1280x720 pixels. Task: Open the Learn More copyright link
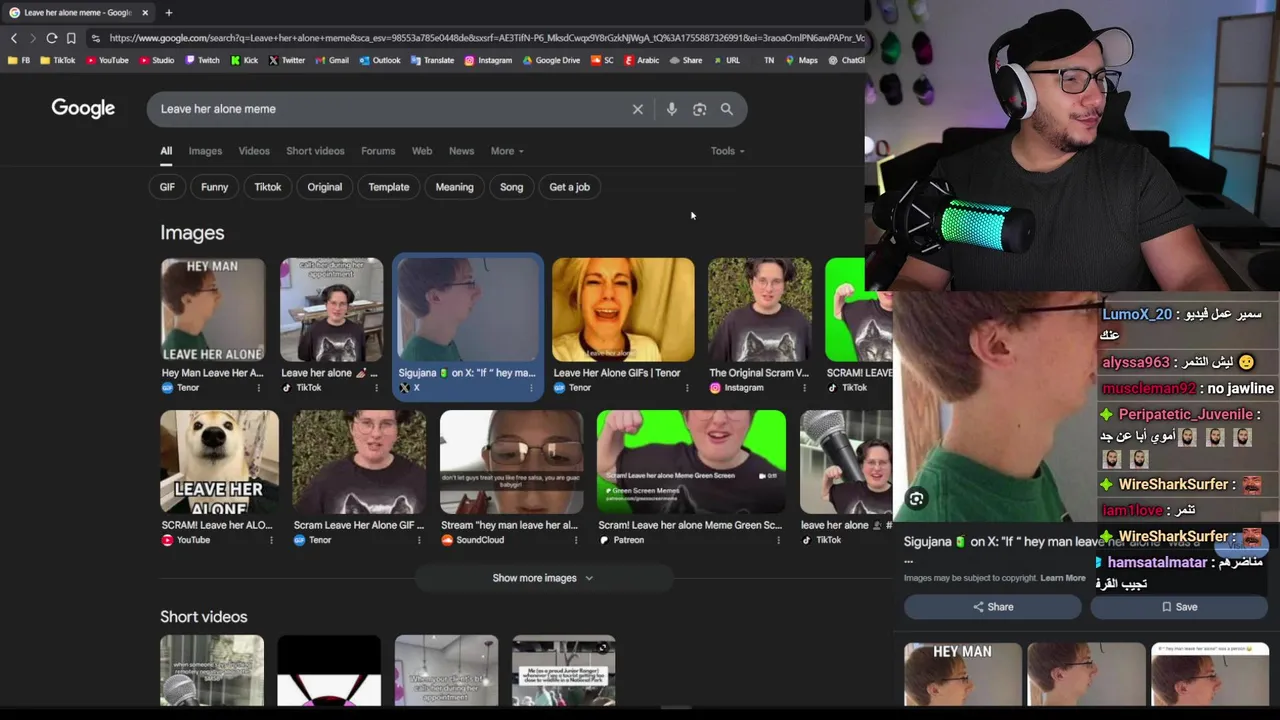tap(1062, 578)
